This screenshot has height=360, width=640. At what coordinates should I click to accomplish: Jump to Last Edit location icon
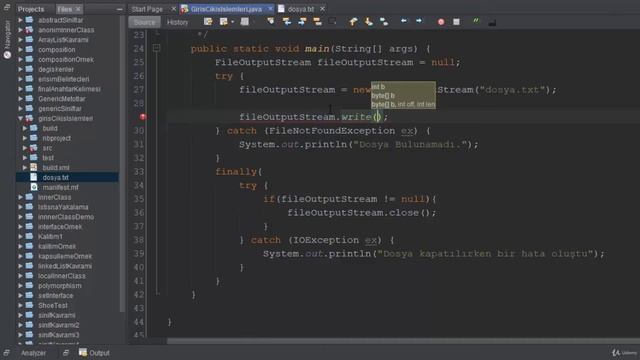coord(208,22)
